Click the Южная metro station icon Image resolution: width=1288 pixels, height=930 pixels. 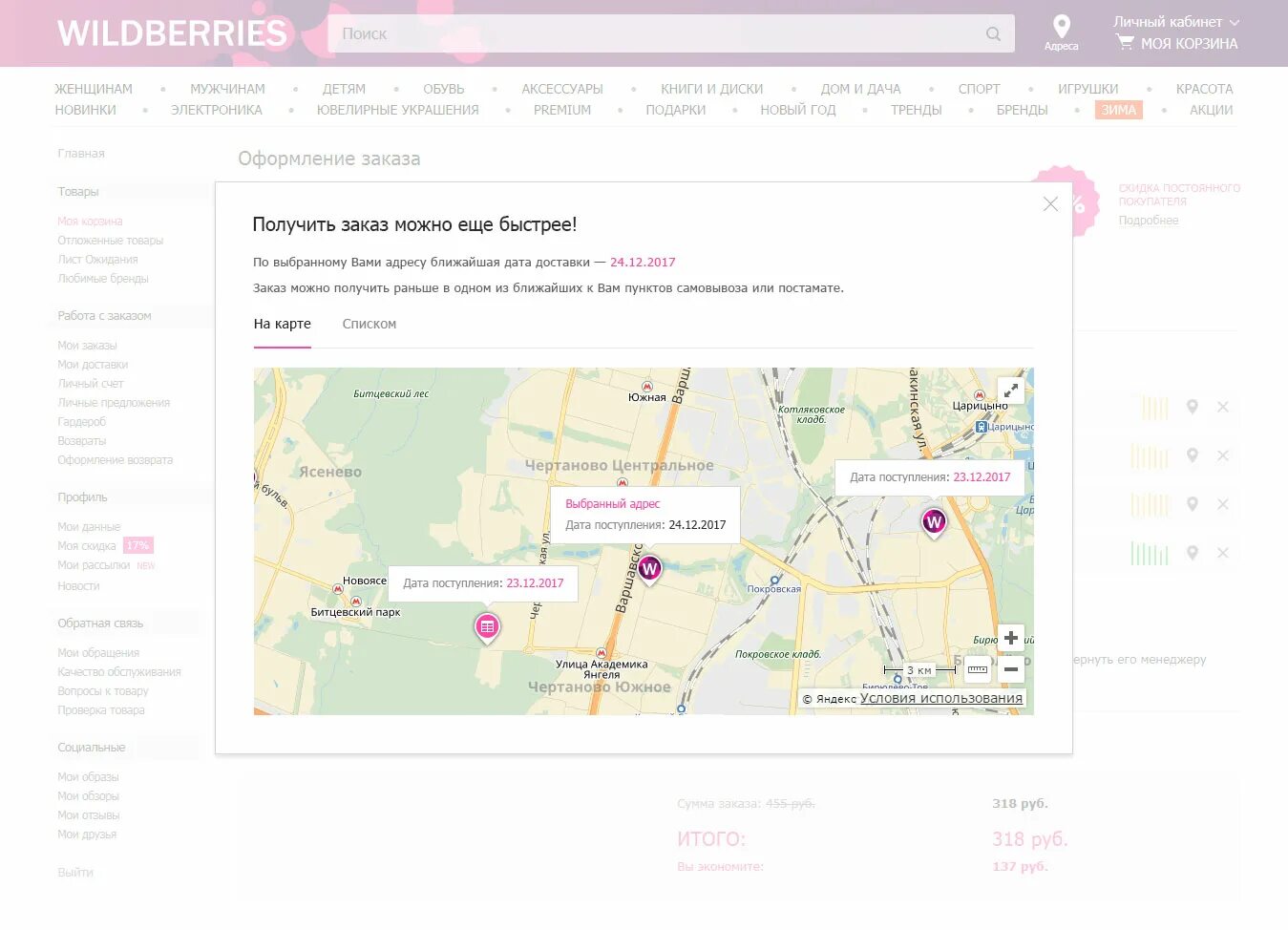tap(647, 387)
